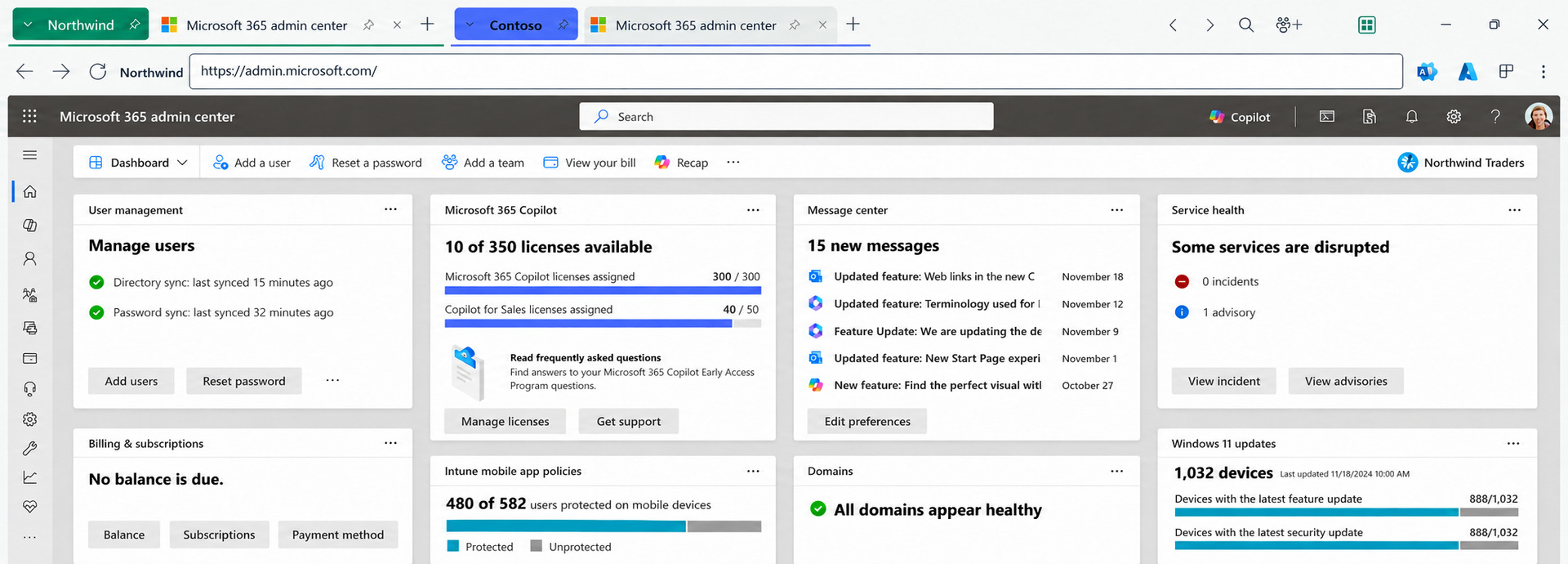This screenshot has width=1568, height=564.
Task: Open notifications bell in header
Action: 1411,117
